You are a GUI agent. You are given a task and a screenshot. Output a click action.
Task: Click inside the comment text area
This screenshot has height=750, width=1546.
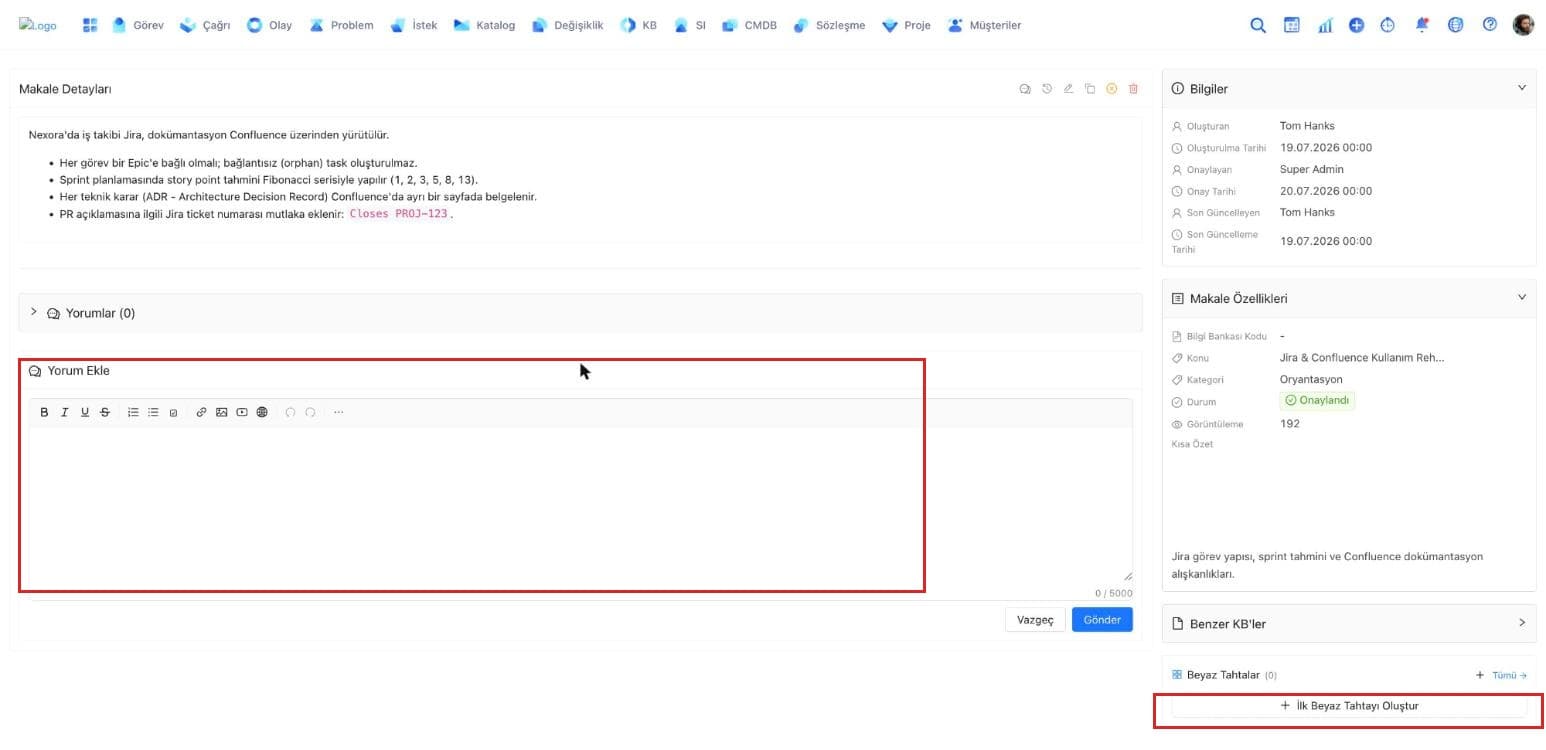580,506
